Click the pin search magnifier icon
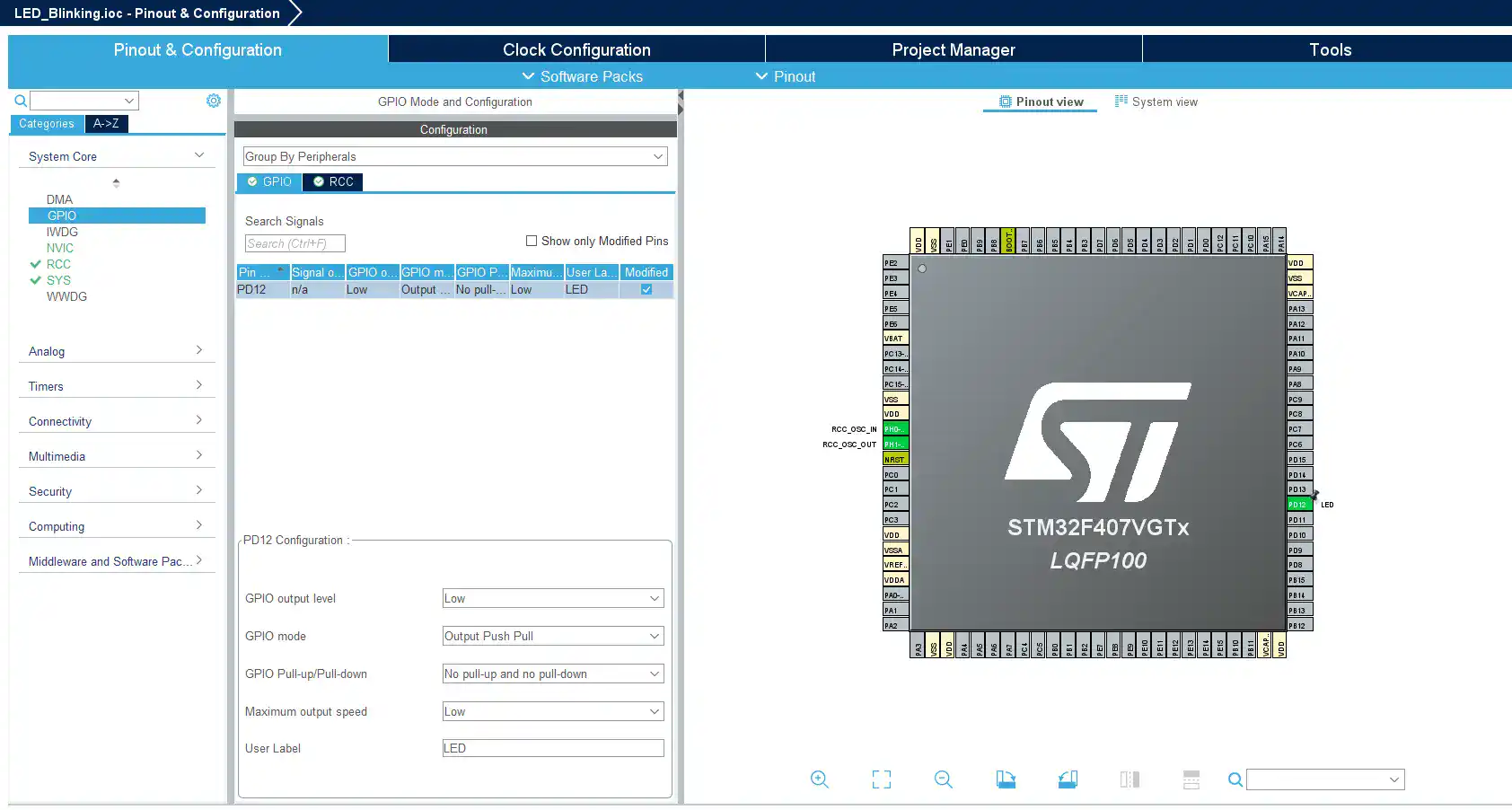Image resolution: width=1512 pixels, height=810 pixels. coord(1235,779)
